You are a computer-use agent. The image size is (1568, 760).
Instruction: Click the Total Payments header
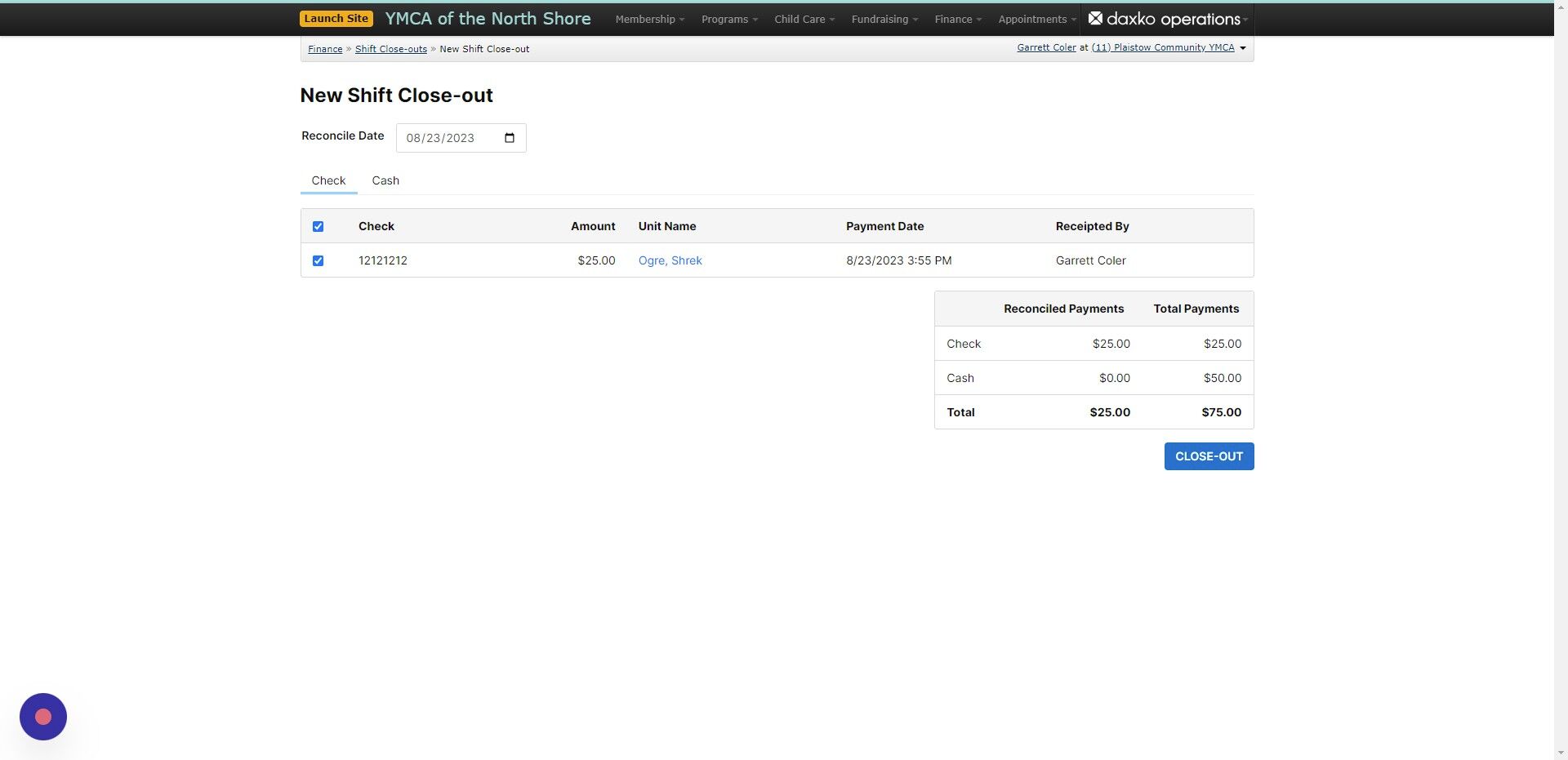click(x=1196, y=309)
